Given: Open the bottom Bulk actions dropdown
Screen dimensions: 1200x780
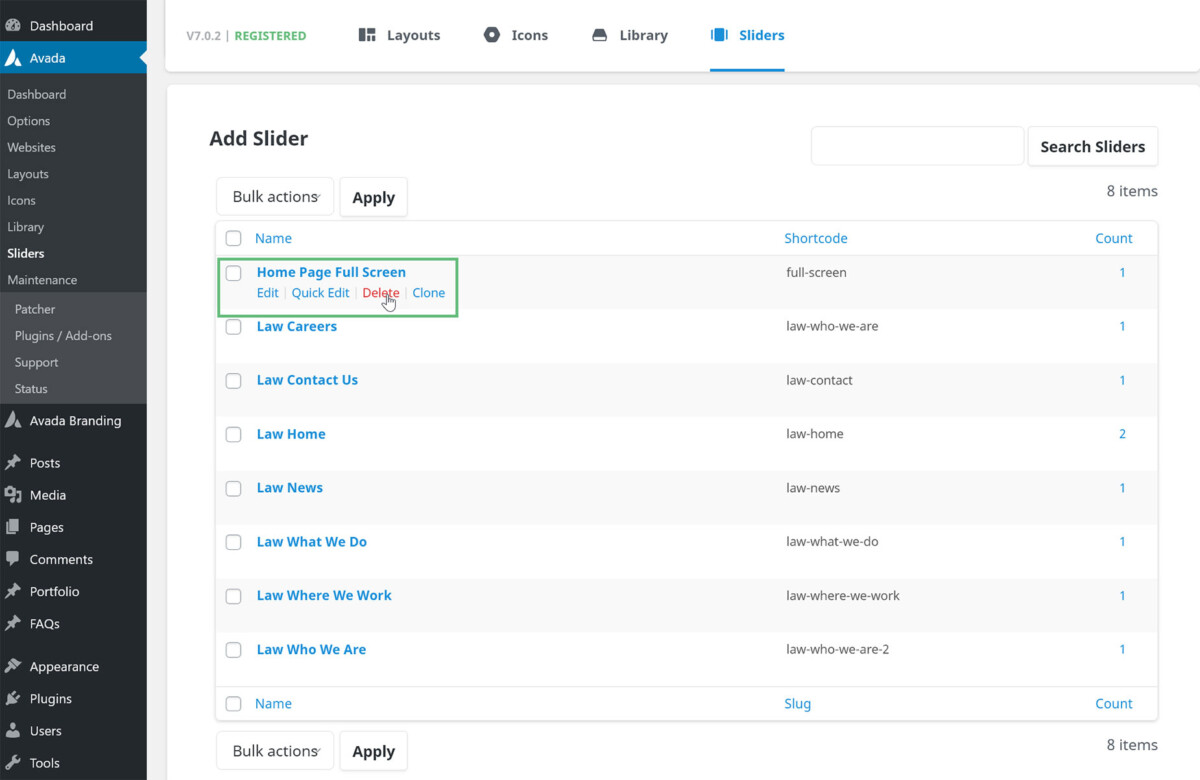Looking at the screenshot, I should (x=275, y=750).
